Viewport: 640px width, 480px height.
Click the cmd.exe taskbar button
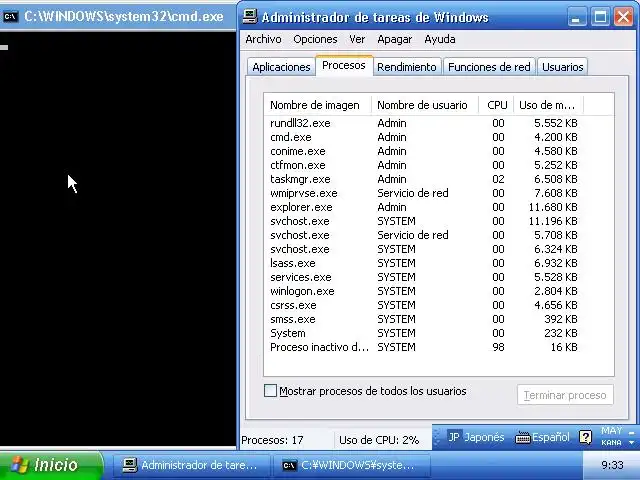[x=354, y=465]
